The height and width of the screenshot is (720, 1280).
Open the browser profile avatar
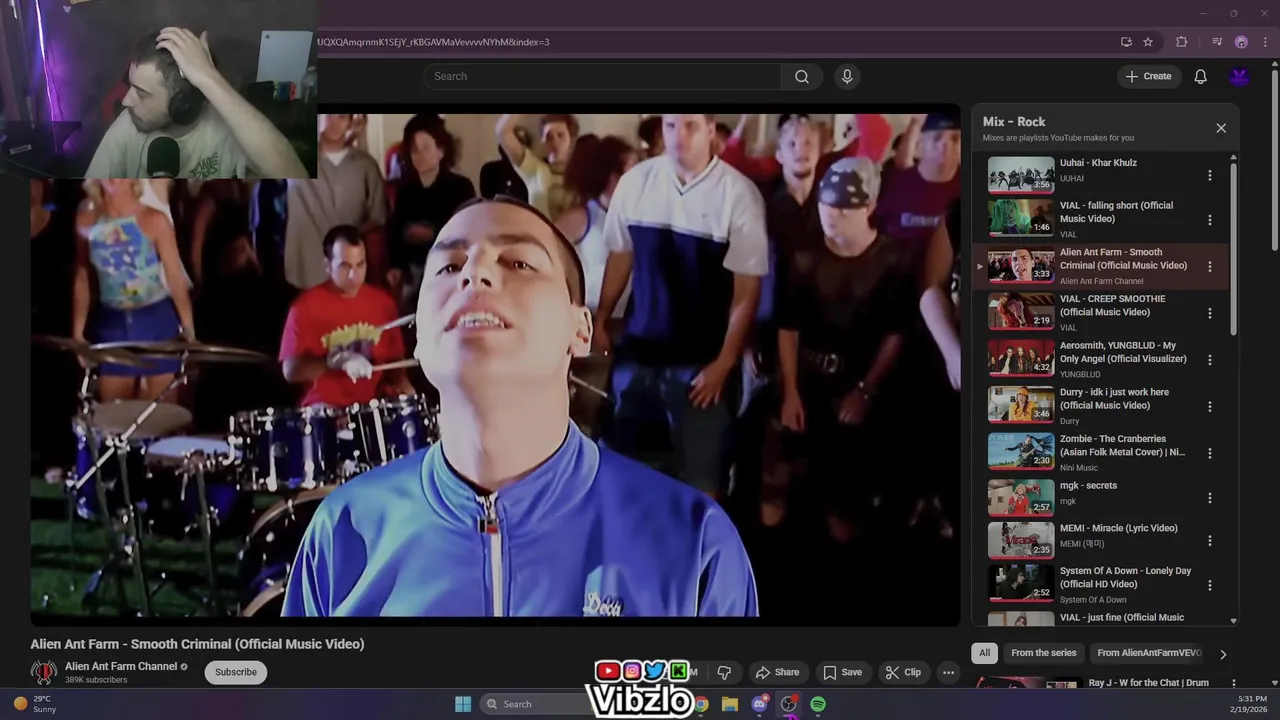pos(1241,42)
